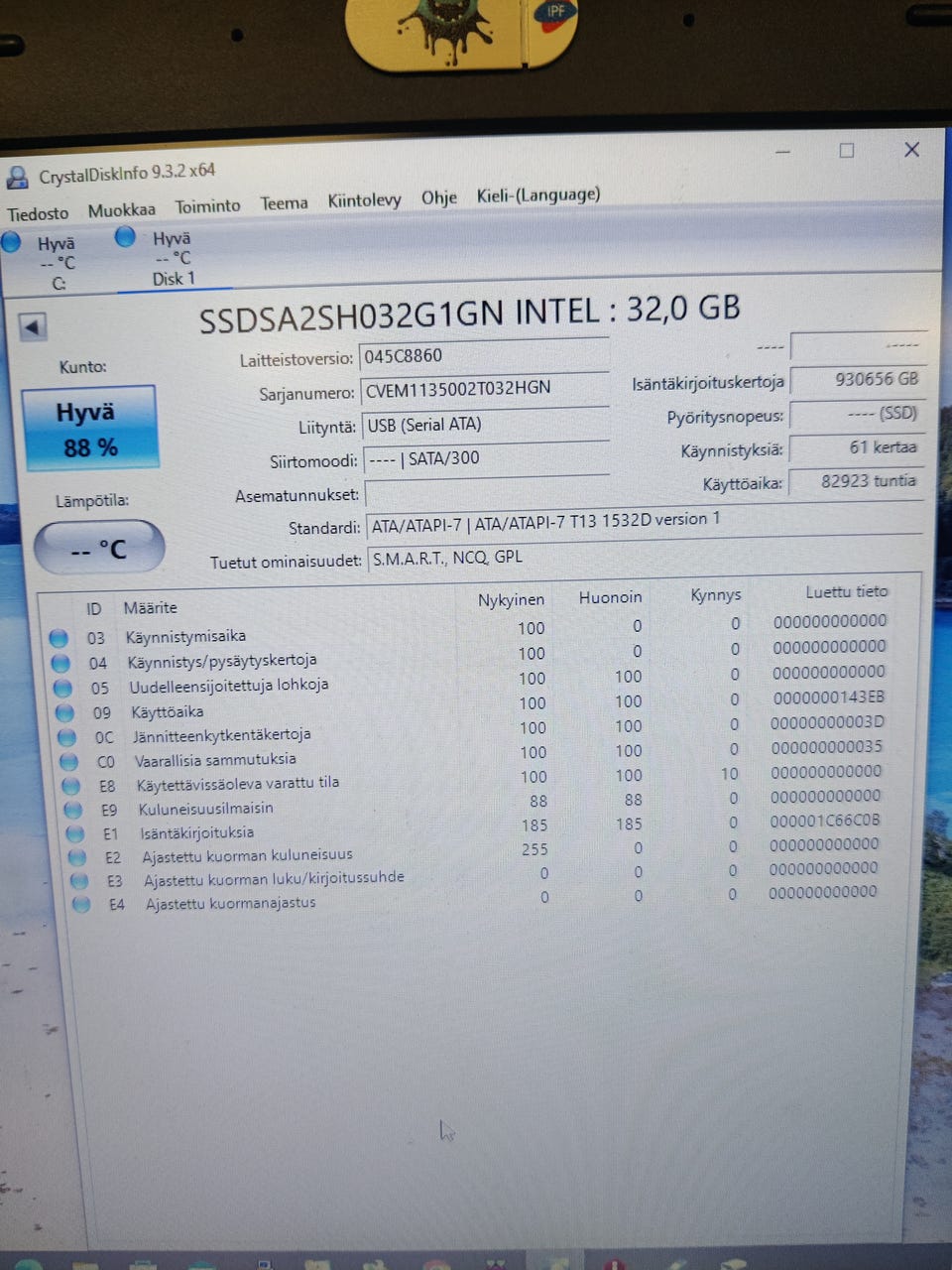
Task: Click the Siirtomoodi field SATA/300
Action: coord(486,458)
